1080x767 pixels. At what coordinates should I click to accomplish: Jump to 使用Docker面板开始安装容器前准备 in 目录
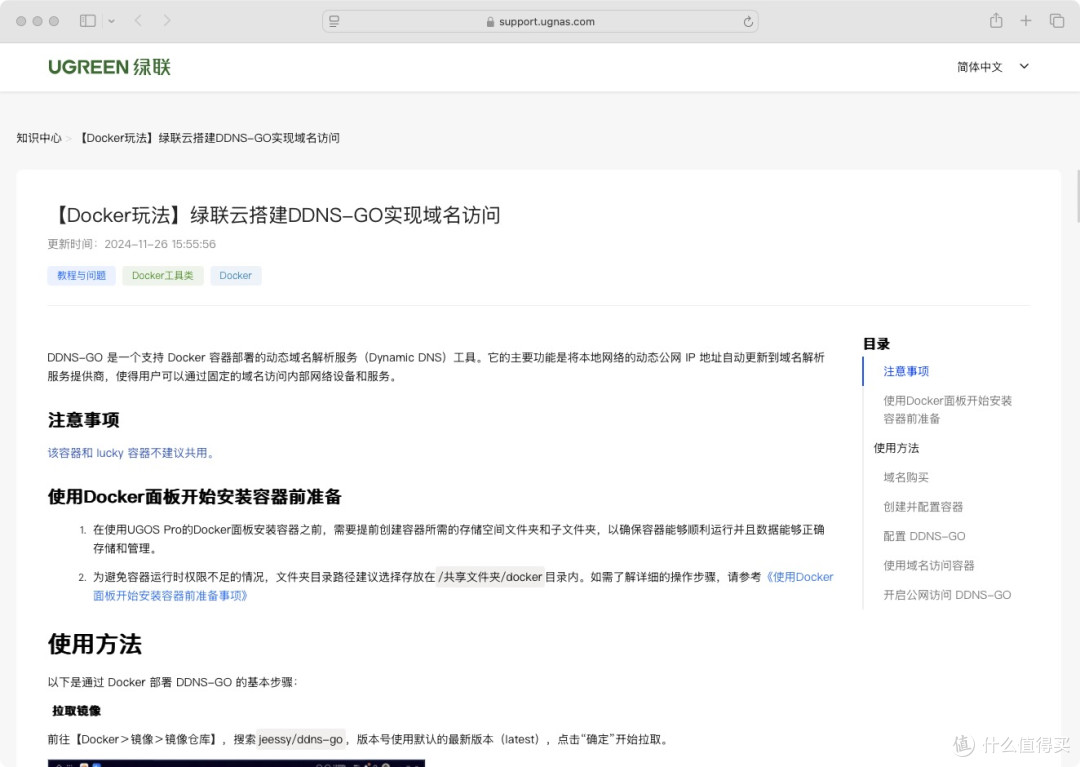pos(947,410)
